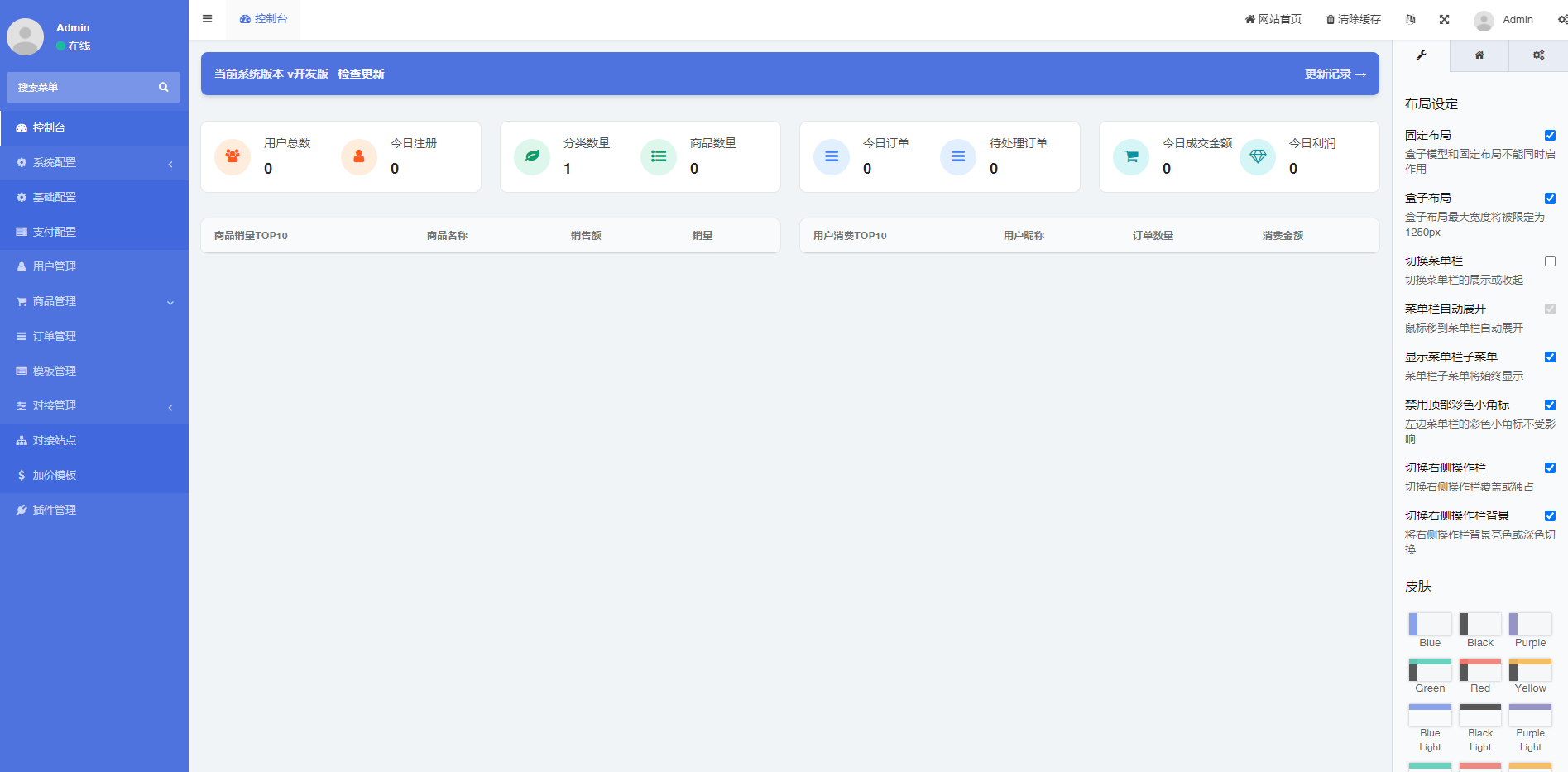Click the 今日订单 lines icon
Image resolution: width=1568 pixels, height=772 pixels.
click(832, 156)
